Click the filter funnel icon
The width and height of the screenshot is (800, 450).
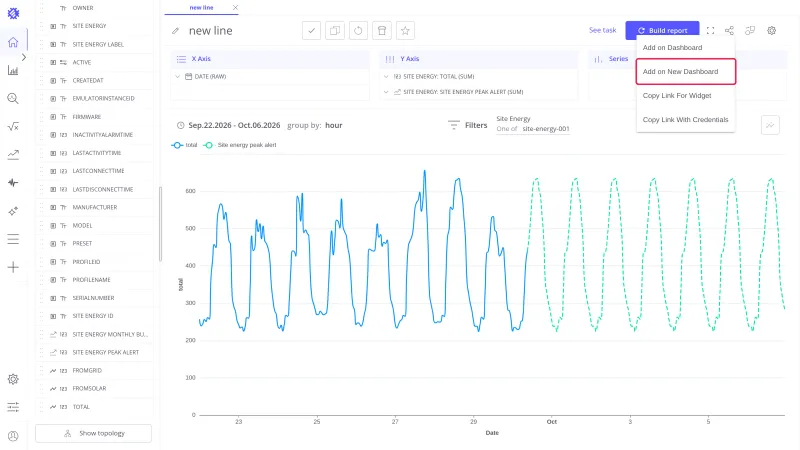453,125
